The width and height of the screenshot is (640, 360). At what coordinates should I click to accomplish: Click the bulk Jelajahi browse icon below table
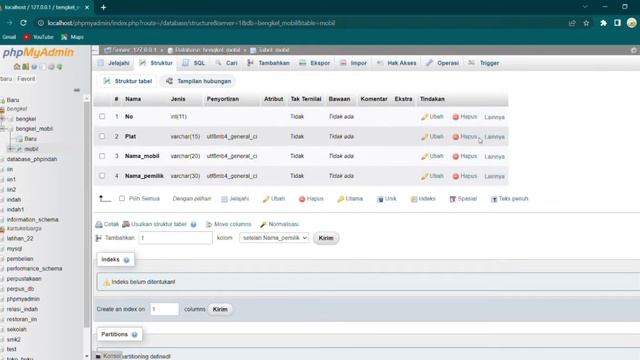pos(224,199)
